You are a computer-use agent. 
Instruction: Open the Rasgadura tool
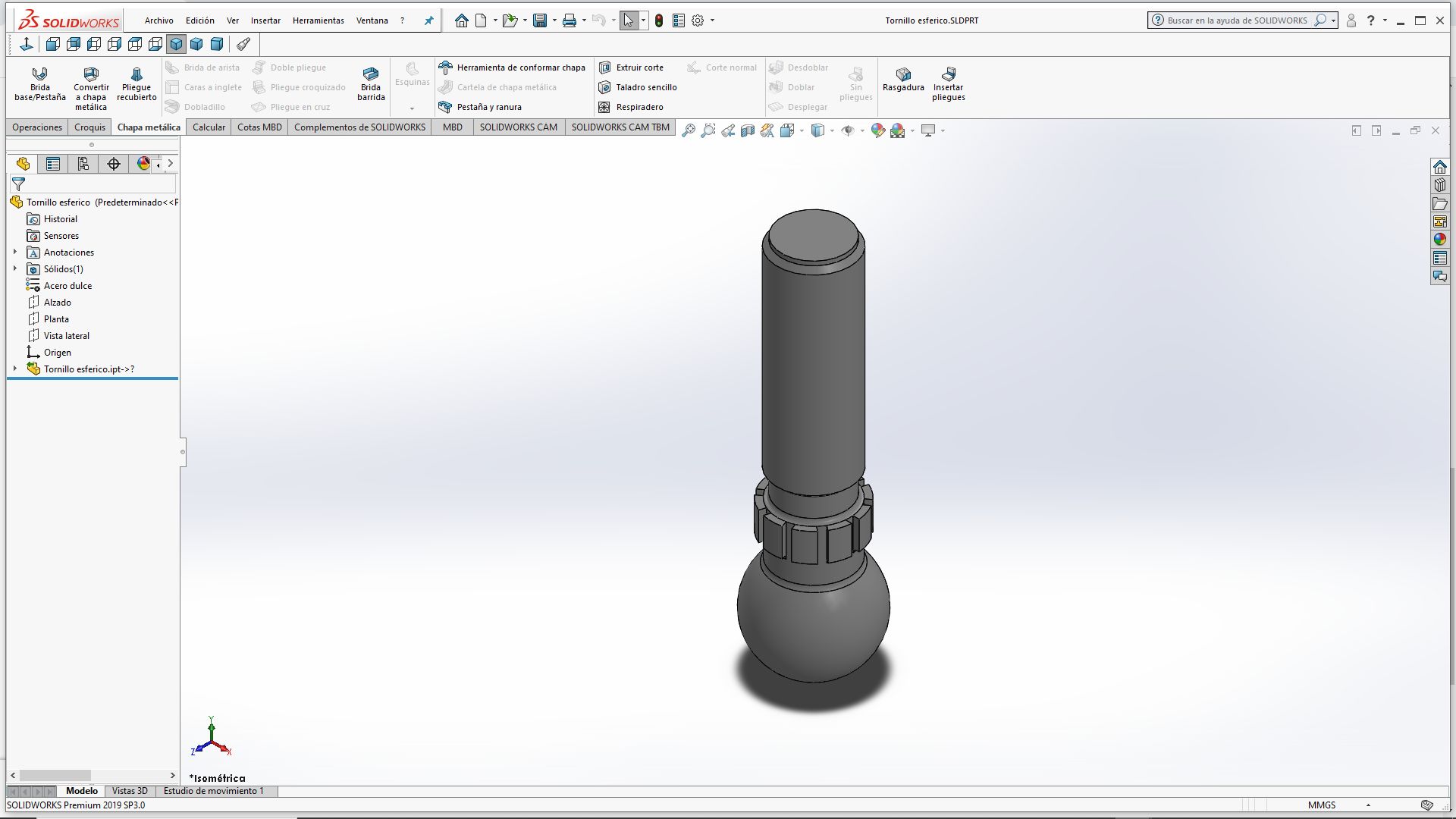tap(903, 74)
